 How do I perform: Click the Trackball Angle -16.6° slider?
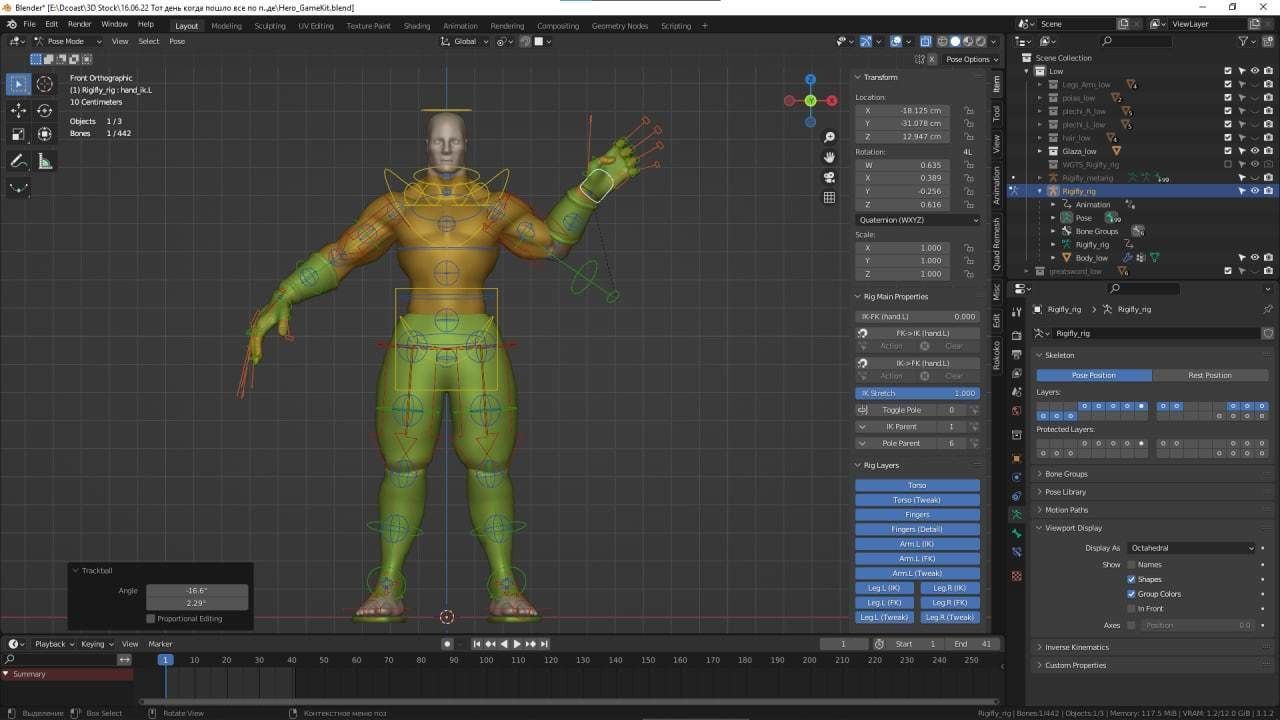coord(197,591)
